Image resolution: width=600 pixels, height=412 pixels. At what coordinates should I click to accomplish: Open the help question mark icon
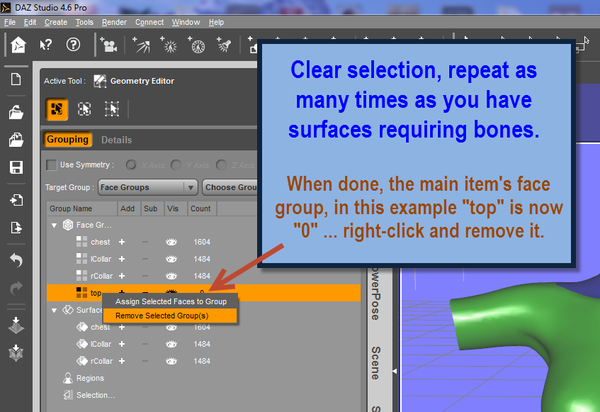pyautogui.click(x=73, y=45)
